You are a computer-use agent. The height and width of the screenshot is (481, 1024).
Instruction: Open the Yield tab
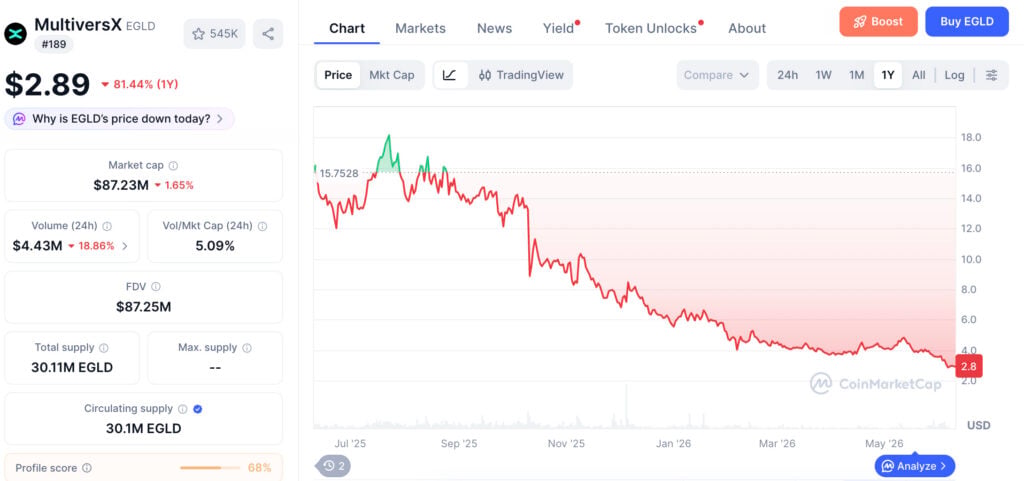(560, 29)
